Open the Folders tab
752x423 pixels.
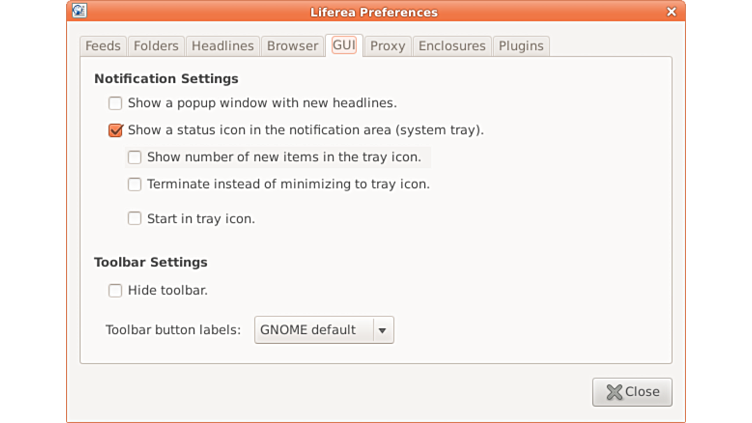point(156,46)
